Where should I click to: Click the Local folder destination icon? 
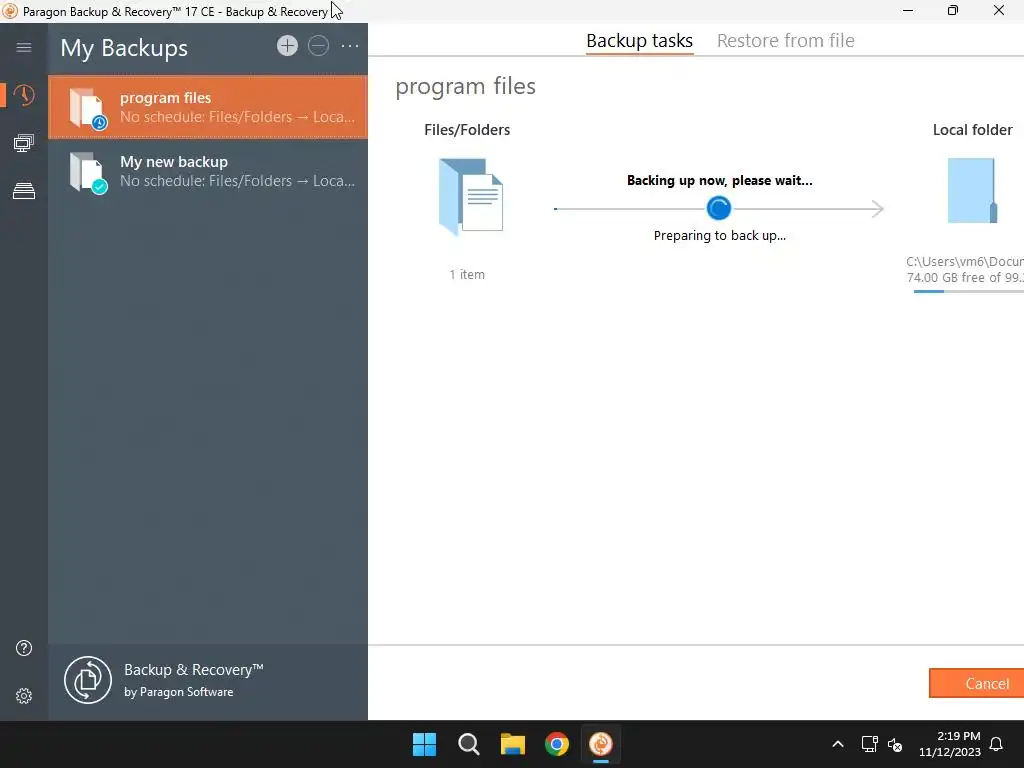point(972,191)
